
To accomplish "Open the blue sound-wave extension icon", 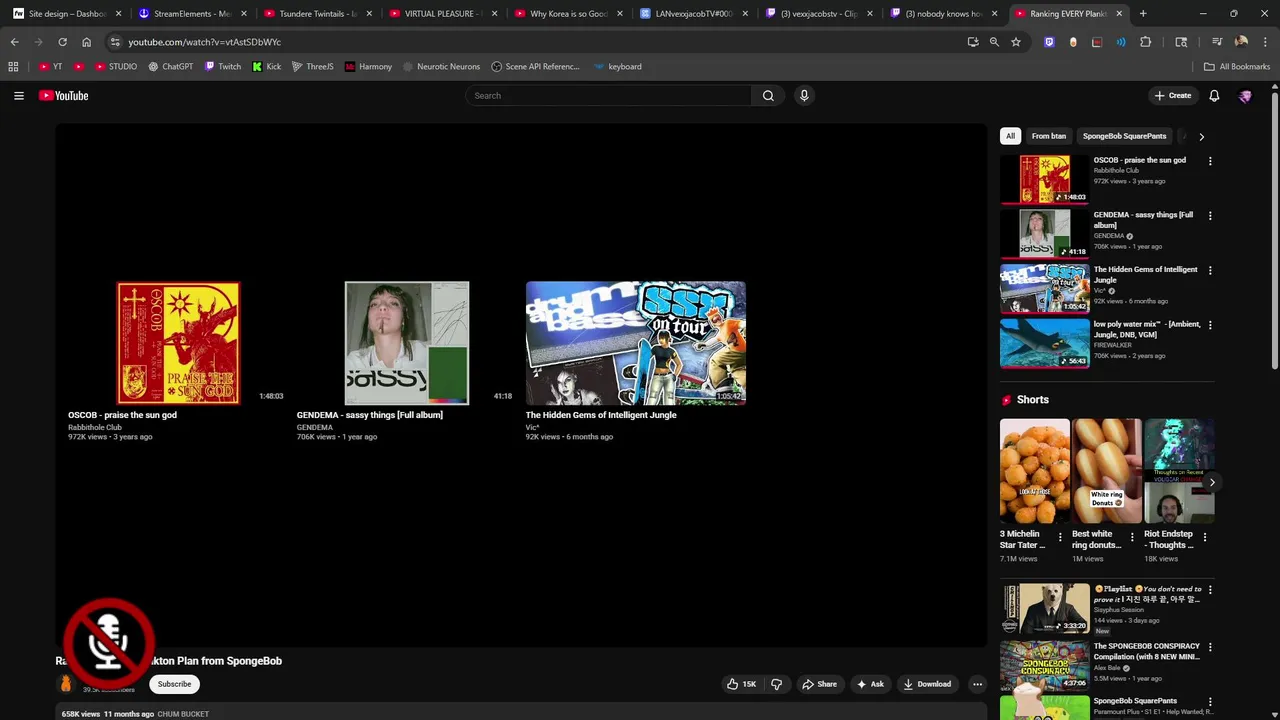I will (x=1121, y=42).
